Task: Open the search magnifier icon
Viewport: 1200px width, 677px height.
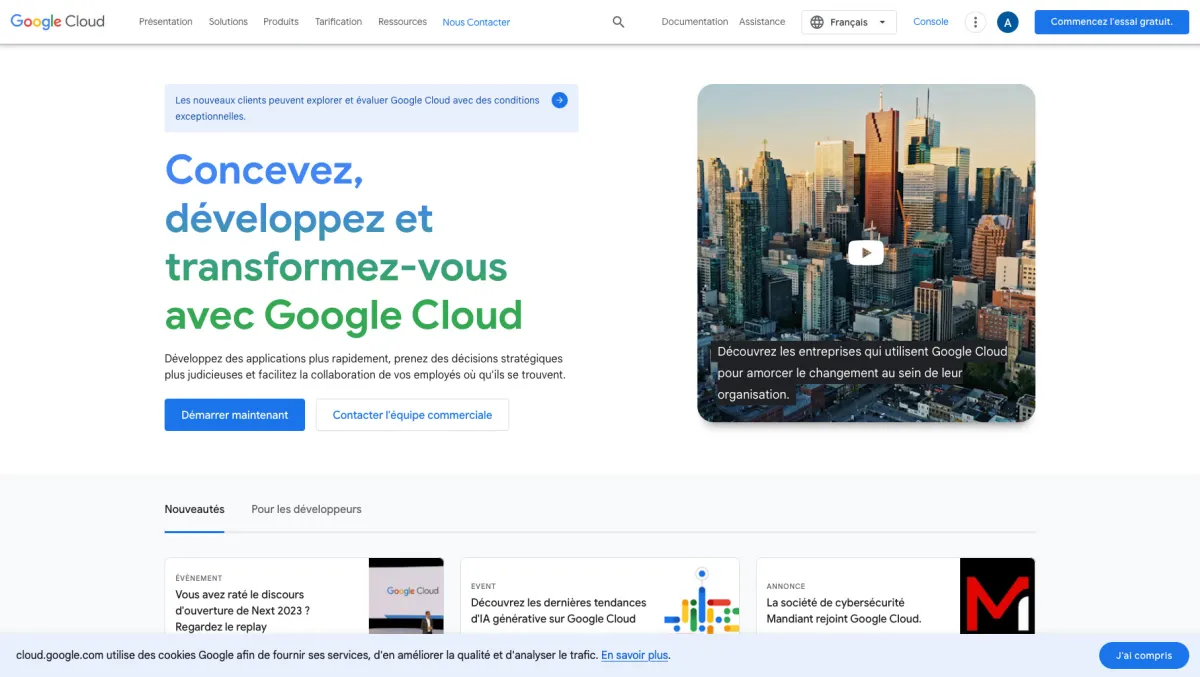Action: 618,22
